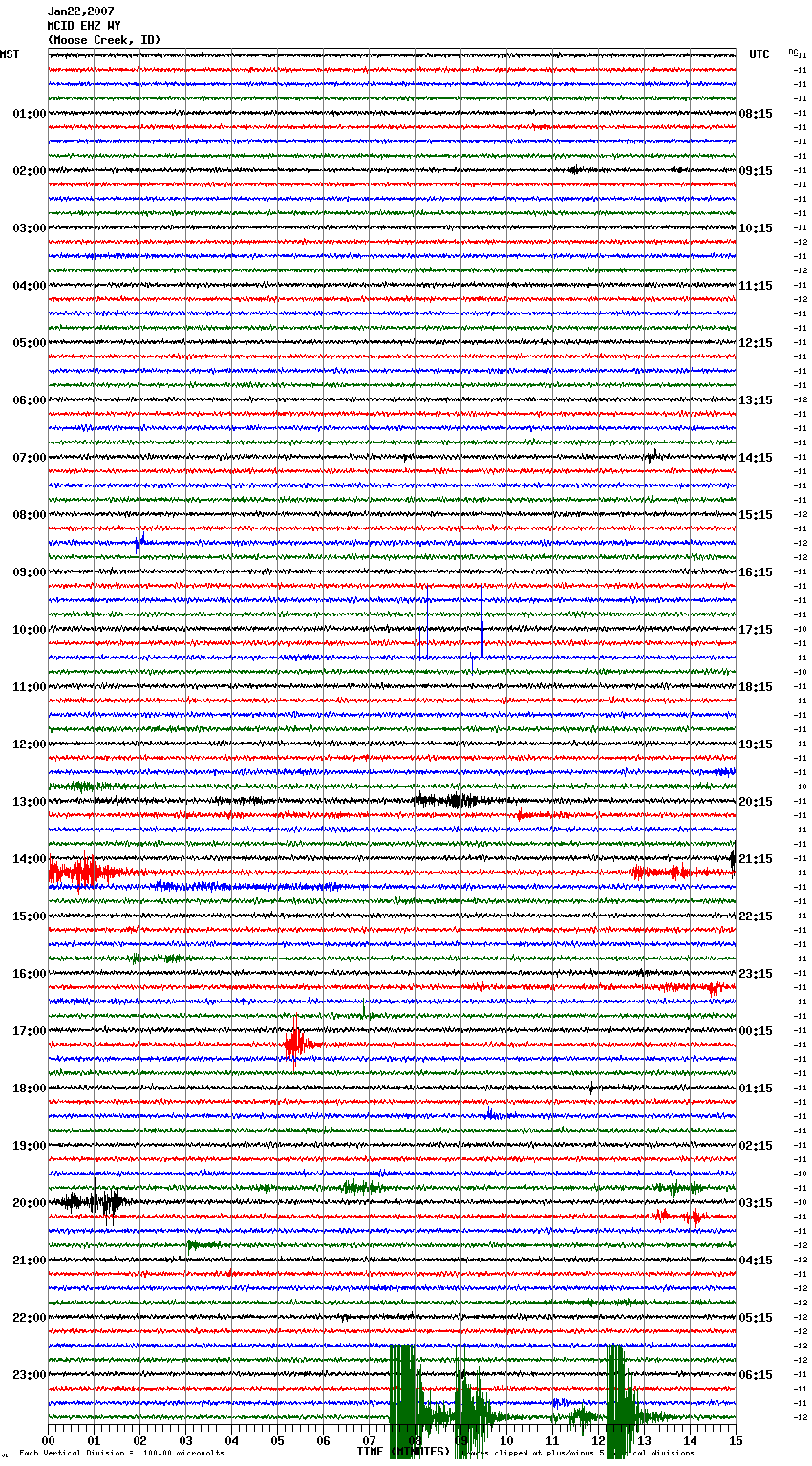This screenshot has height=1466, width=812.
Task: Select the 17:00 MST row label
Action: (x=30, y=1031)
